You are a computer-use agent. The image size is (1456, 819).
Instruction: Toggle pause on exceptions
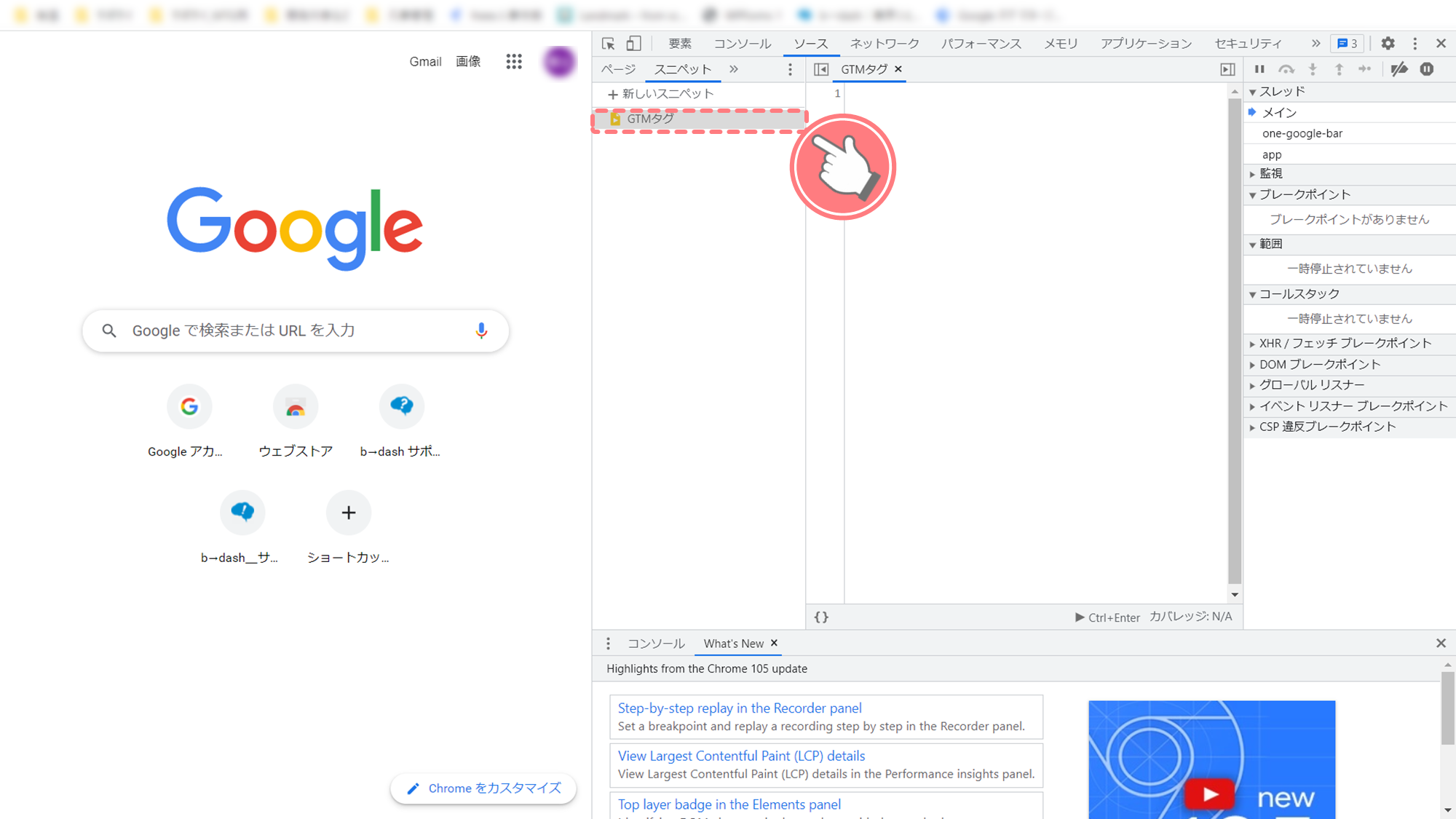click(x=1427, y=69)
